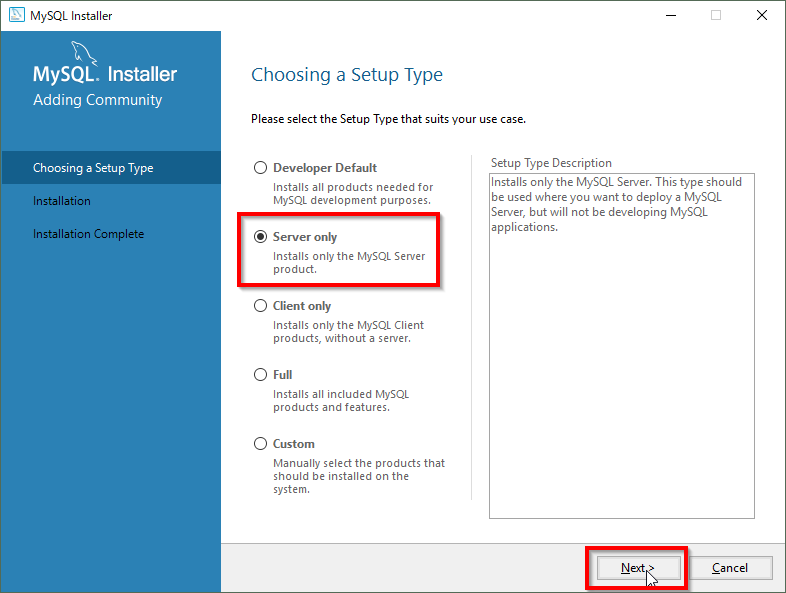Choose the Client only radio option
Image resolution: width=786 pixels, height=593 pixels.
260,306
